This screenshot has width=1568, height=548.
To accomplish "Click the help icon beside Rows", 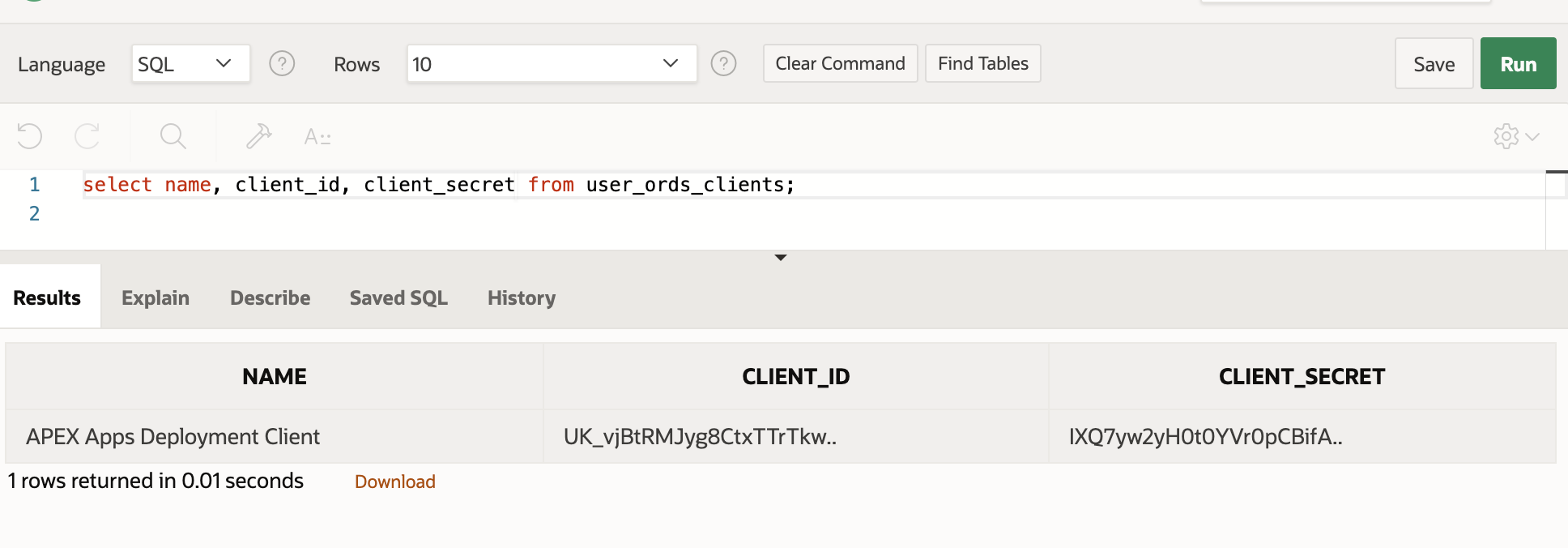I will (x=723, y=63).
